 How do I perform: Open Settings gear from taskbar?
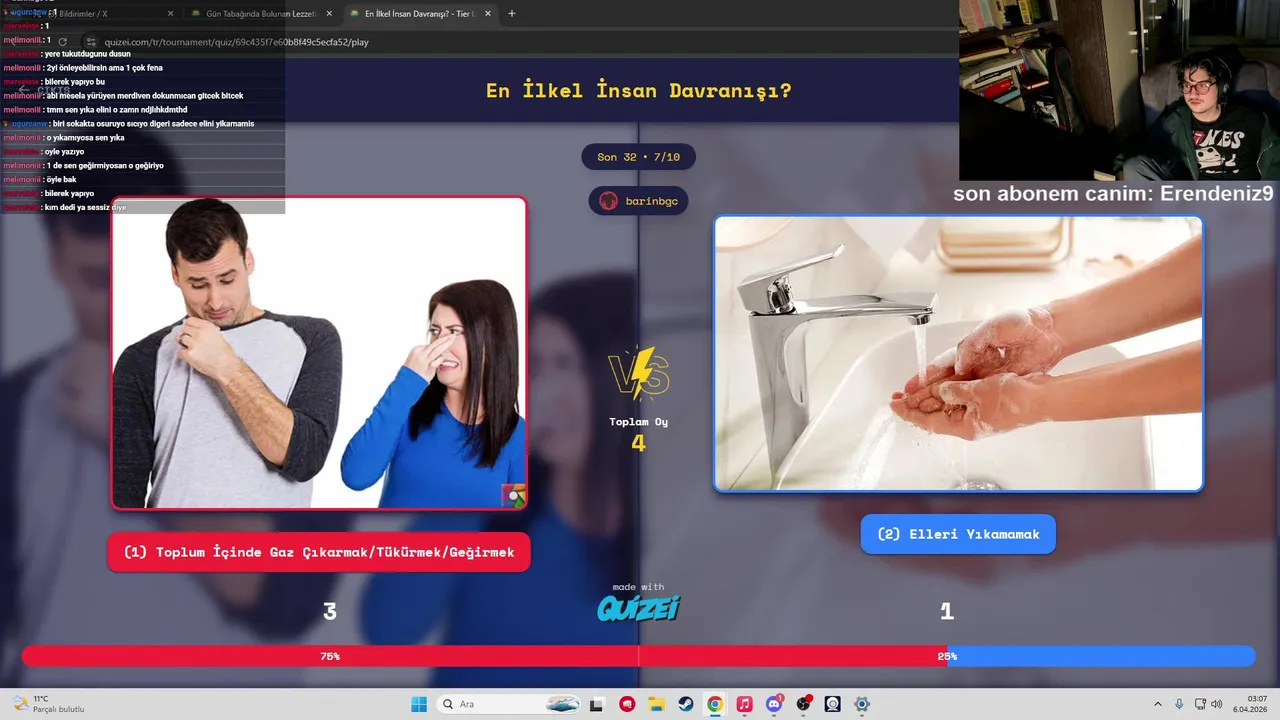pos(862,704)
